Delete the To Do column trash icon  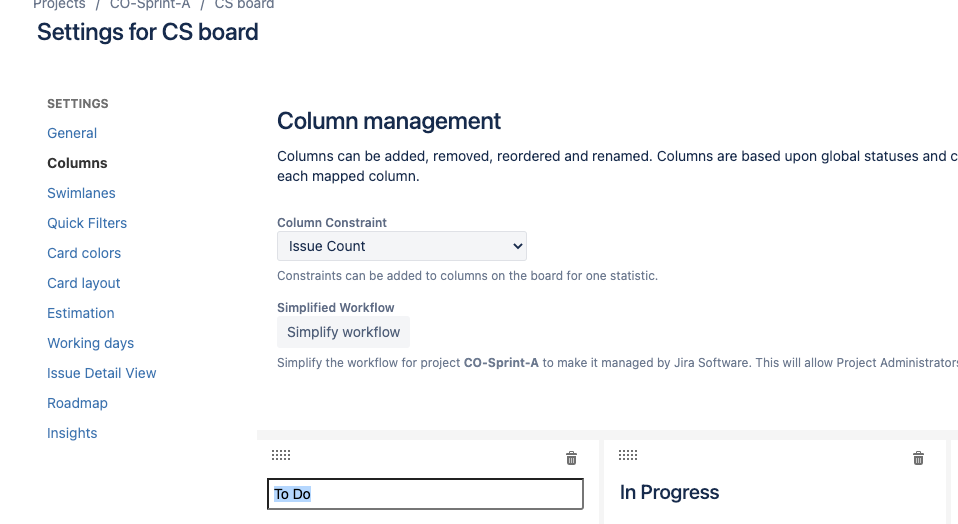click(571, 458)
